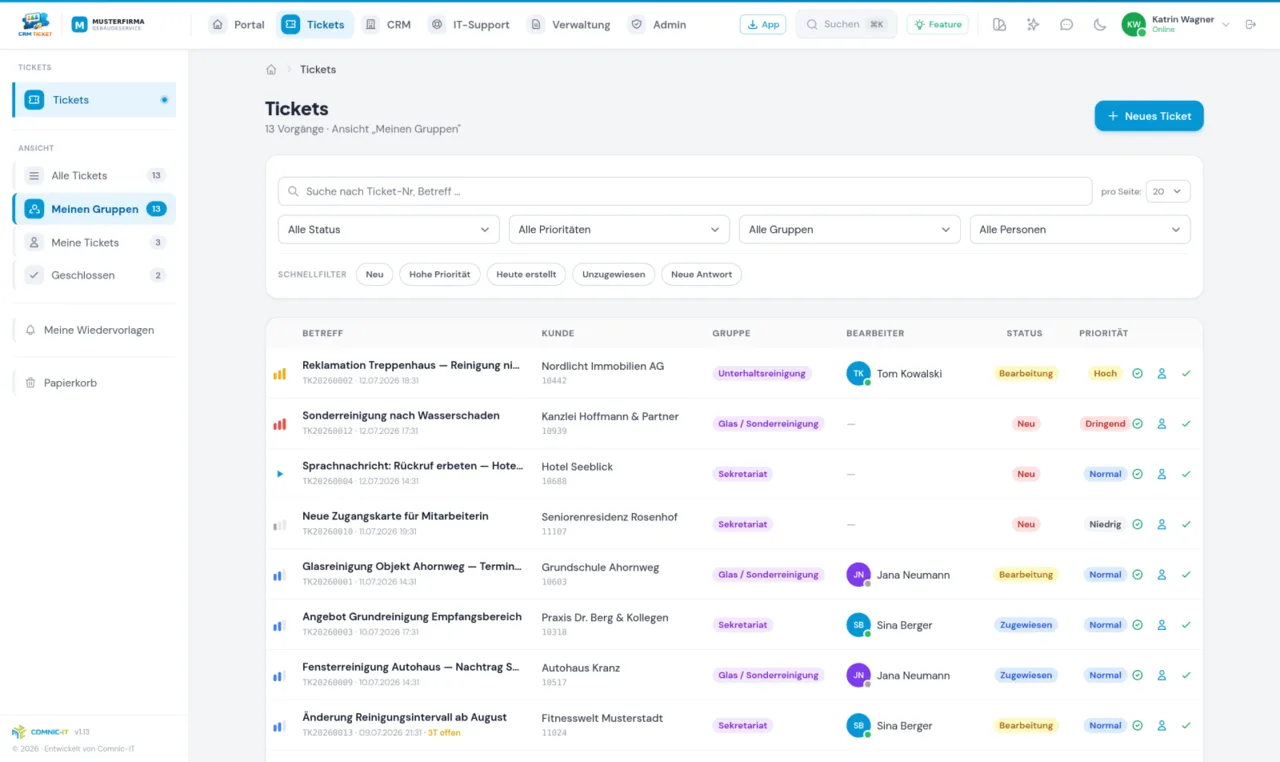Open the chat bubble icon in header
The height and width of the screenshot is (762, 1280).
point(1066,24)
